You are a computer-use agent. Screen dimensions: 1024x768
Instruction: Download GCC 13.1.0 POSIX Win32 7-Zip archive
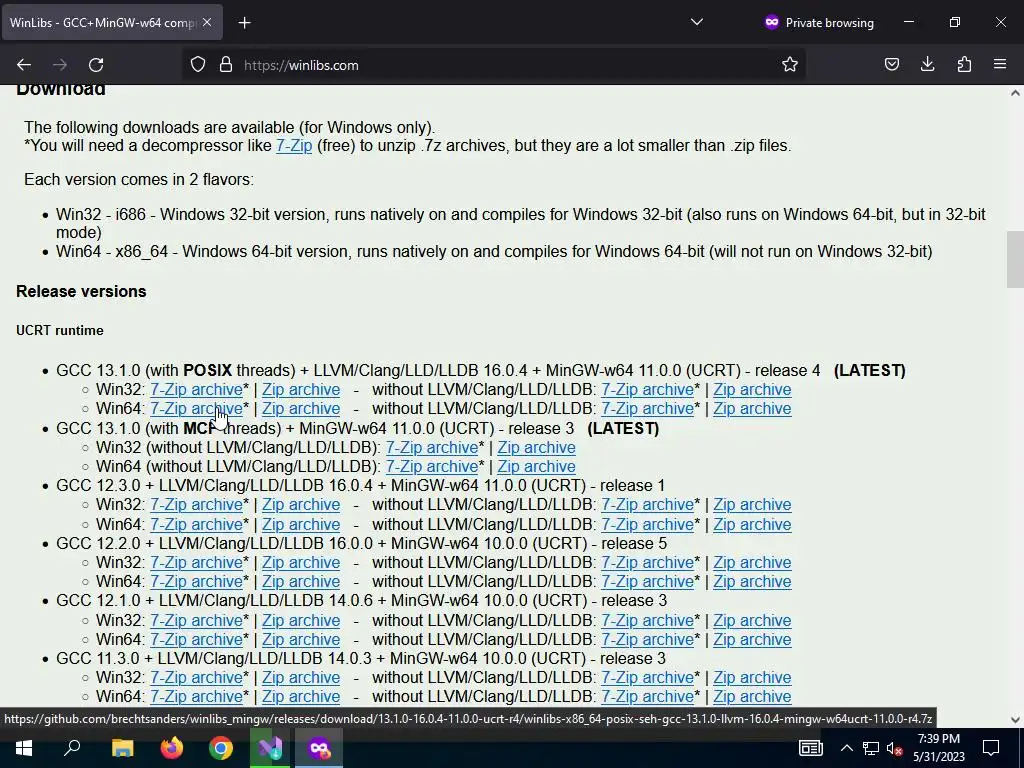[197, 389]
